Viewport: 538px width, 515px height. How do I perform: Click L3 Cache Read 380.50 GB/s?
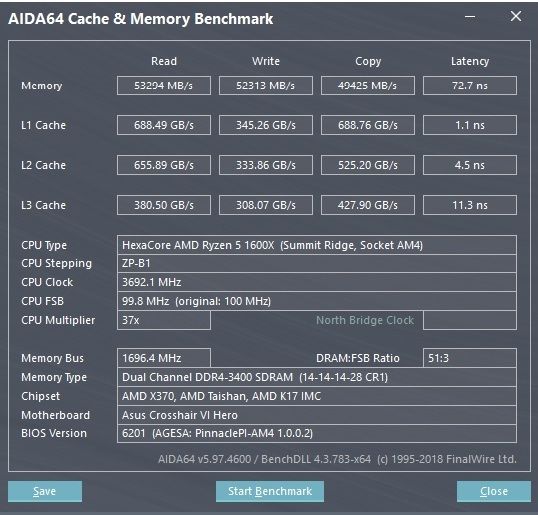[x=164, y=205]
